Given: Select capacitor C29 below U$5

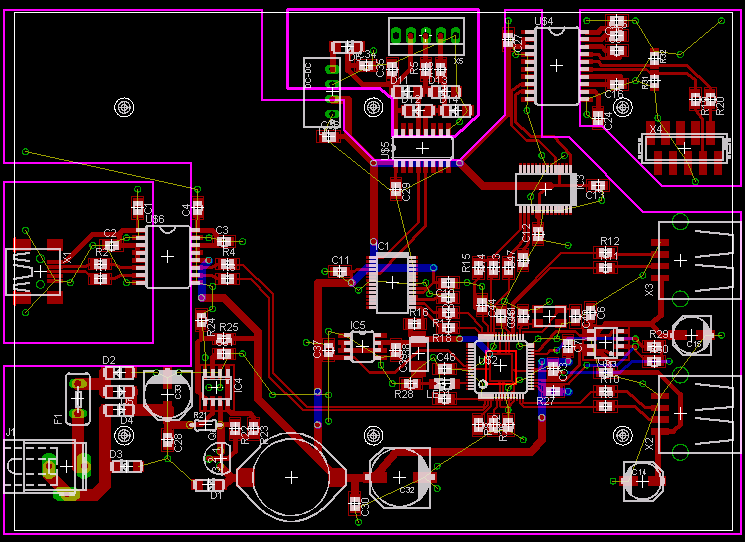Looking at the screenshot, I should tap(396, 190).
